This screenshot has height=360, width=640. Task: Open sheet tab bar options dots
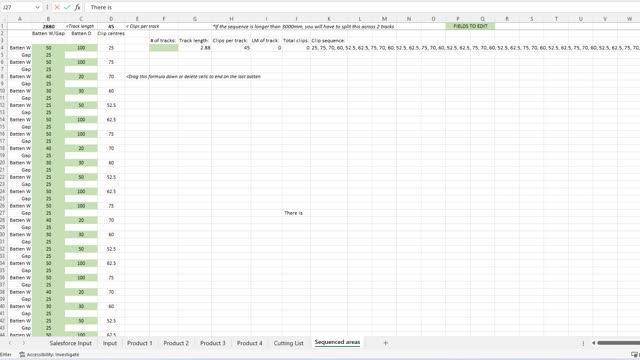(x=583, y=343)
